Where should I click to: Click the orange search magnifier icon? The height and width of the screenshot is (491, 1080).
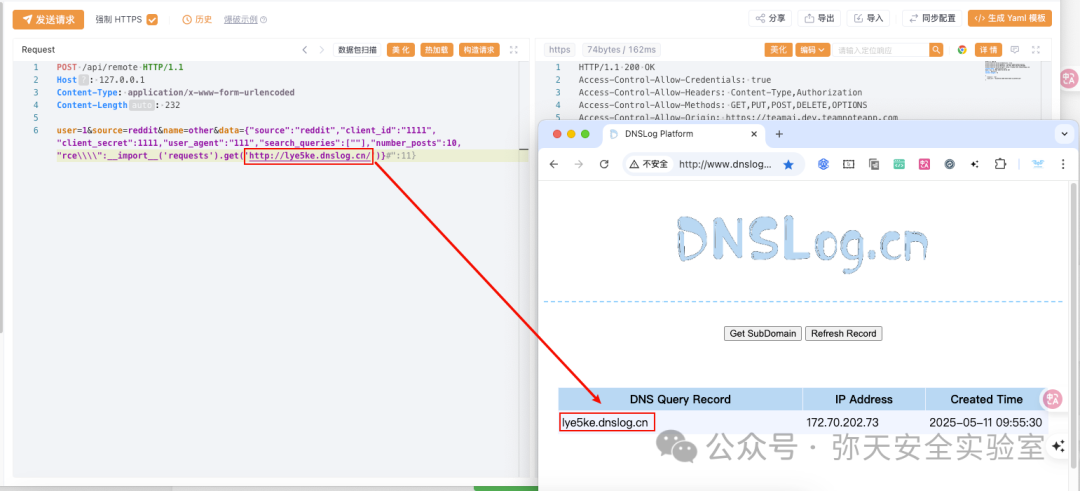(x=936, y=50)
